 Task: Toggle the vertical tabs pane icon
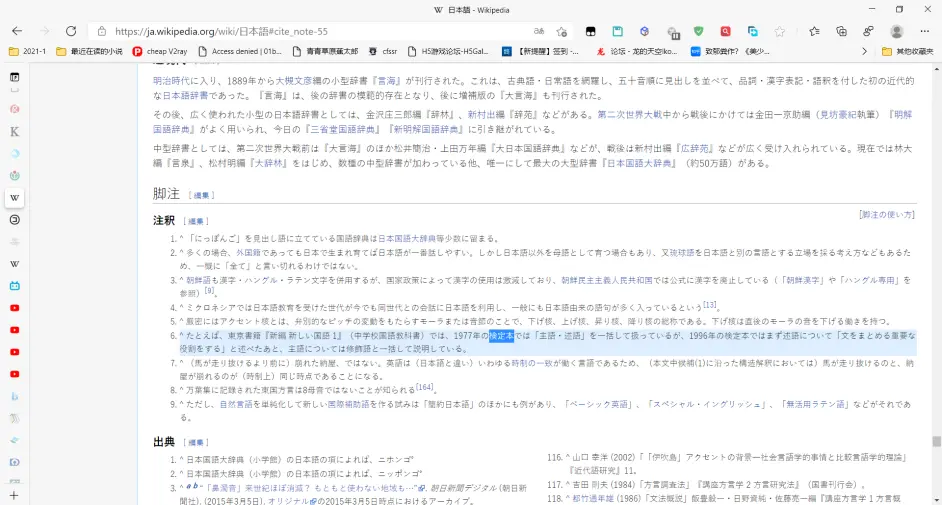(x=14, y=77)
